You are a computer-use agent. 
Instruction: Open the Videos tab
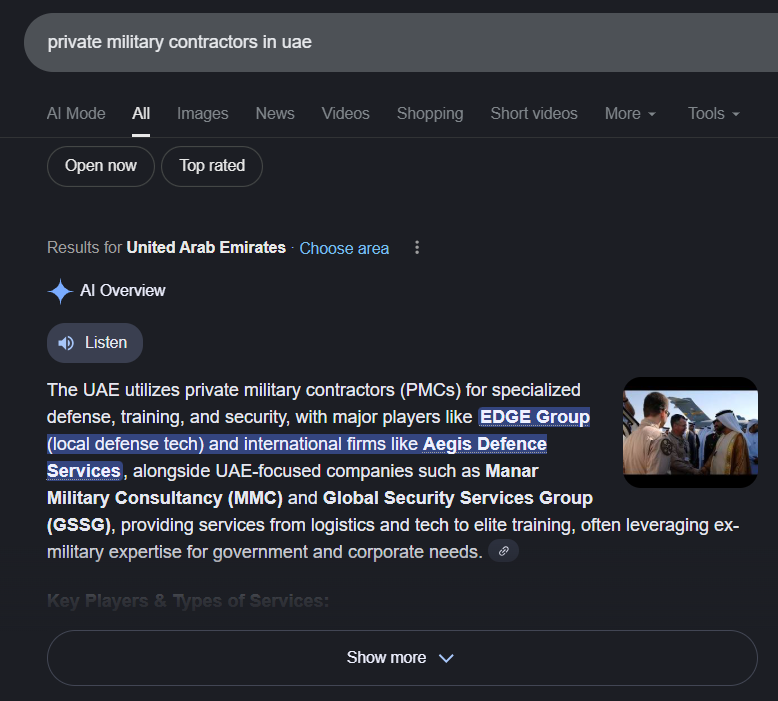(345, 114)
